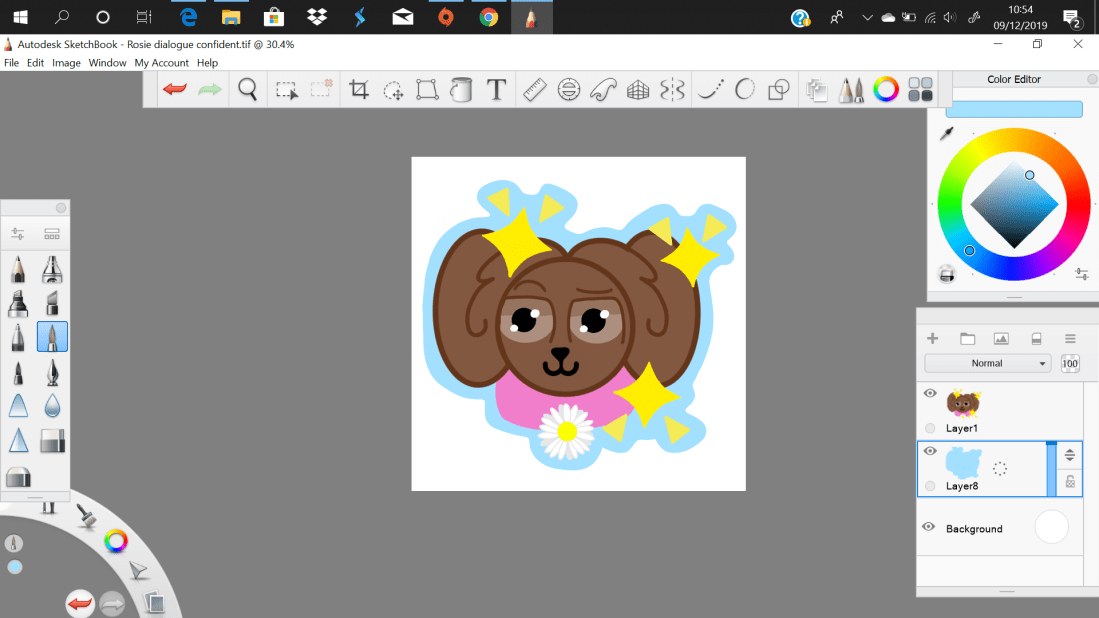The width and height of the screenshot is (1099, 618).
Task: Open the Normal blend mode dropdown
Action: (988, 363)
